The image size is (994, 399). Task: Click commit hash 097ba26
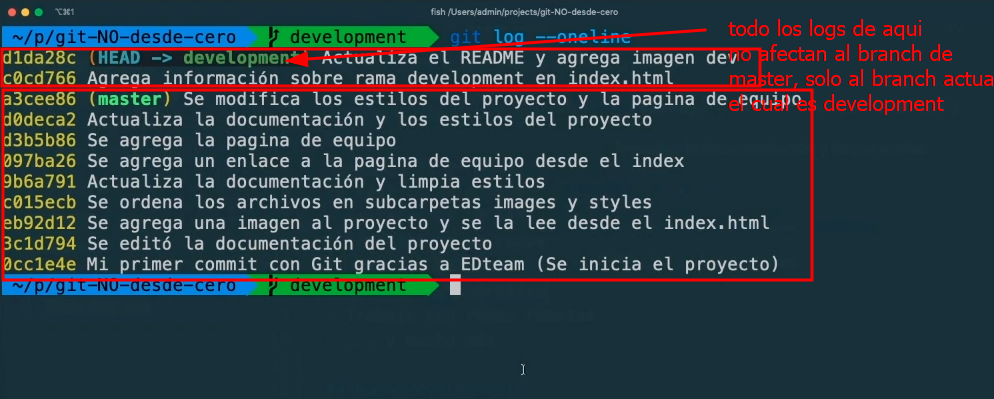pos(39,161)
